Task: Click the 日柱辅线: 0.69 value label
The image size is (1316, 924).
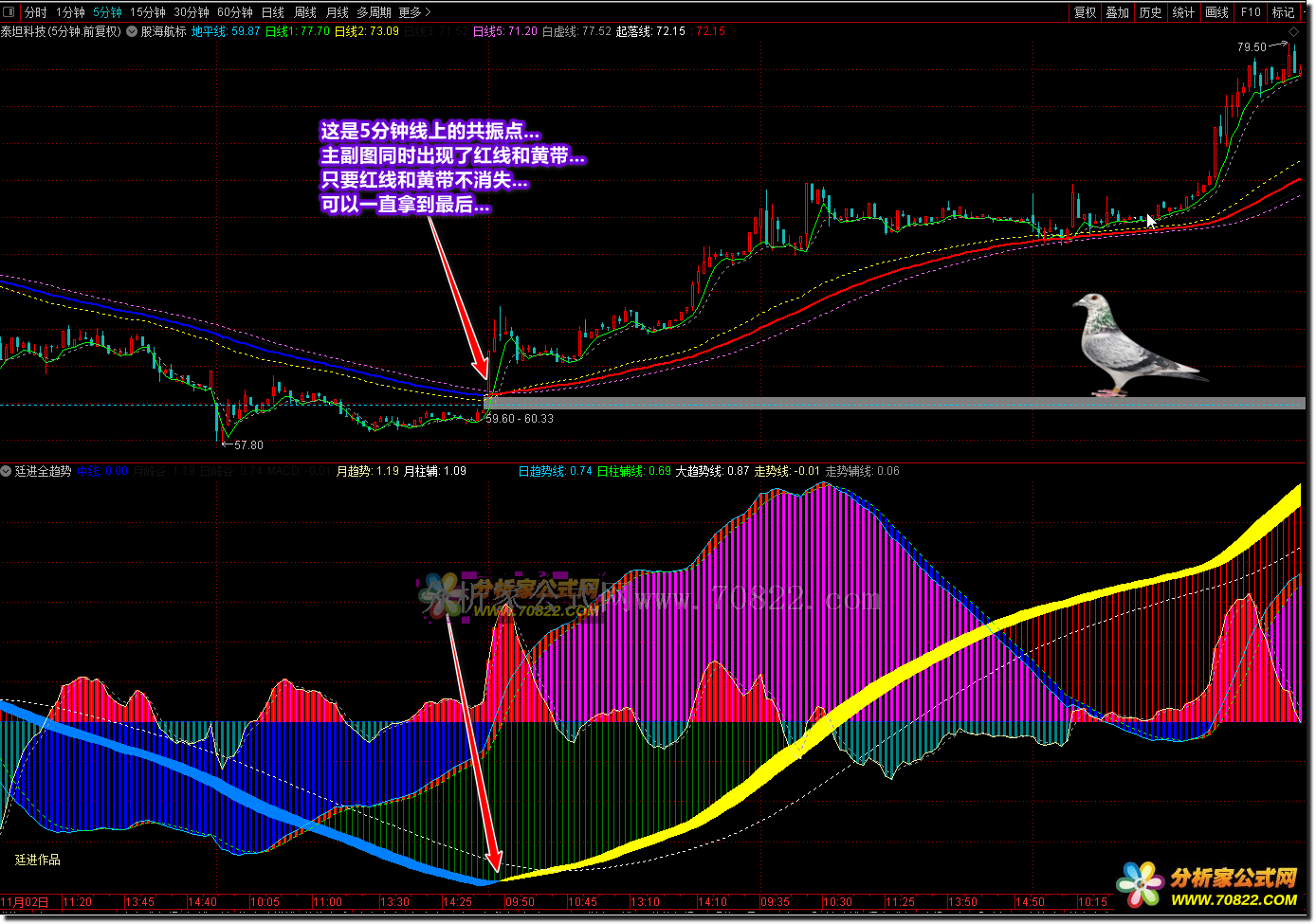Action: tap(634, 471)
